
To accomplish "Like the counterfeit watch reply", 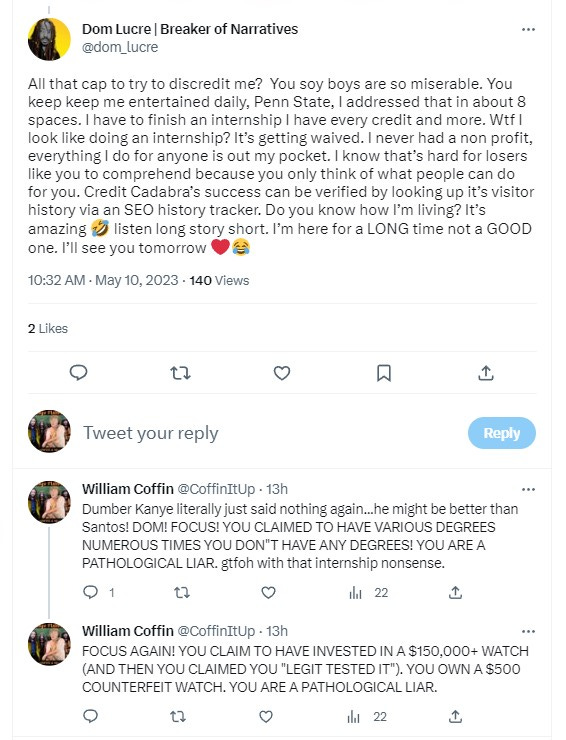I will pyautogui.click(x=266, y=716).
